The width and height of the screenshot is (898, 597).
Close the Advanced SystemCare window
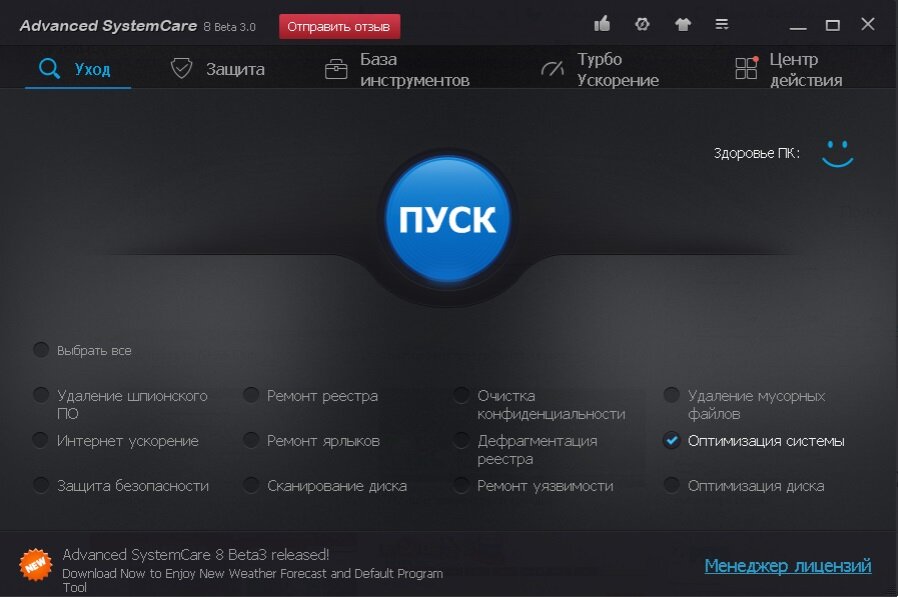click(x=868, y=24)
